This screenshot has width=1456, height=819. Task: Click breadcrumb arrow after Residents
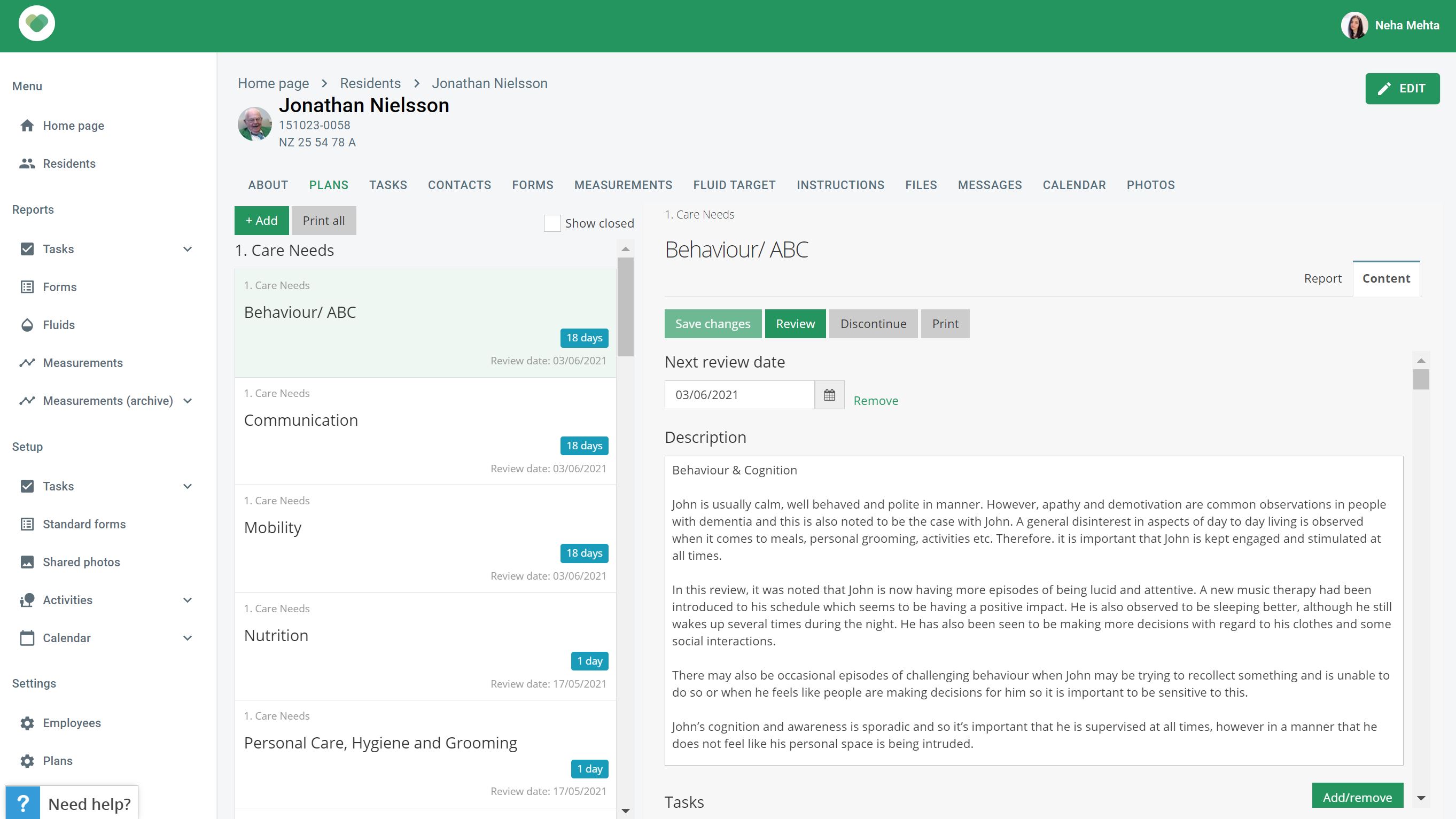pyautogui.click(x=417, y=84)
